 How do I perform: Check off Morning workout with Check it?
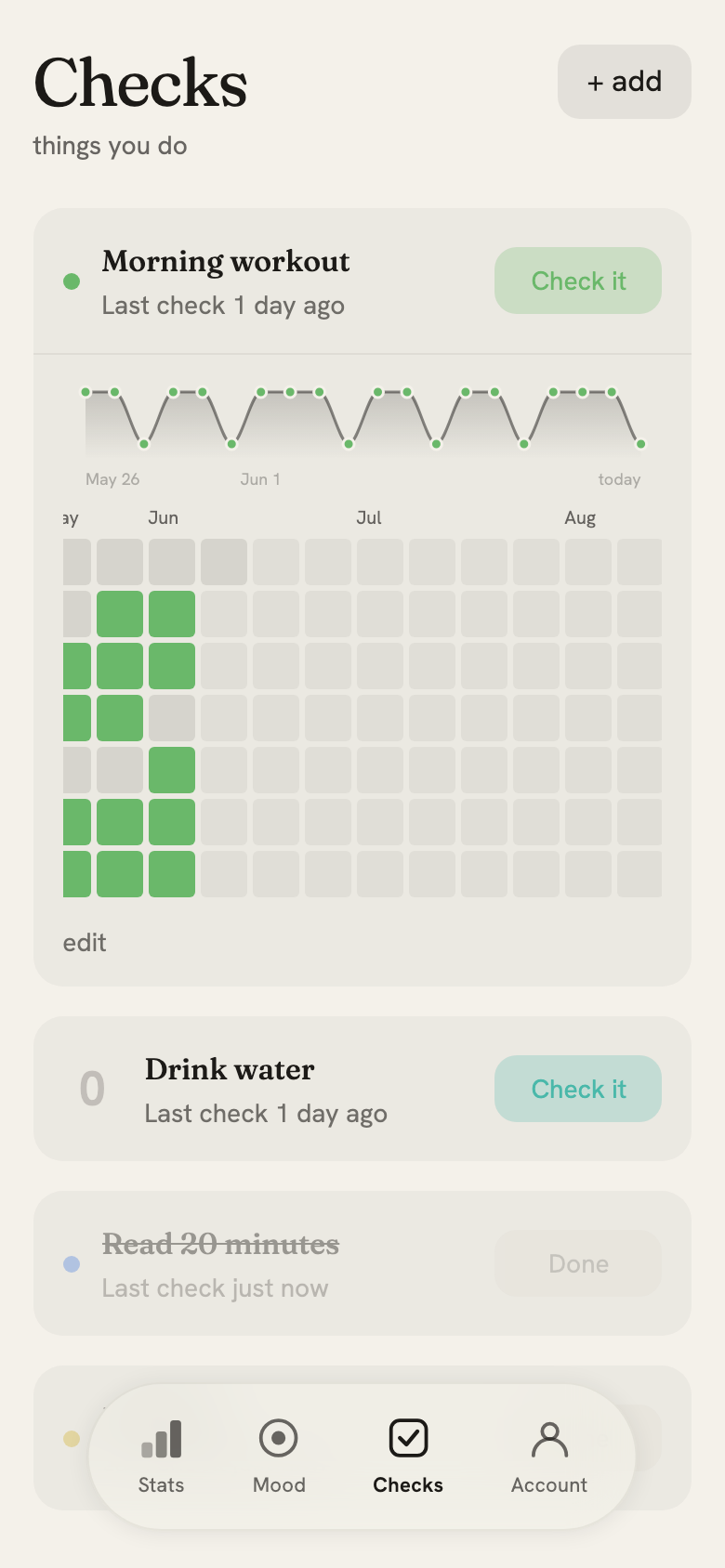click(x=578, y=281)
